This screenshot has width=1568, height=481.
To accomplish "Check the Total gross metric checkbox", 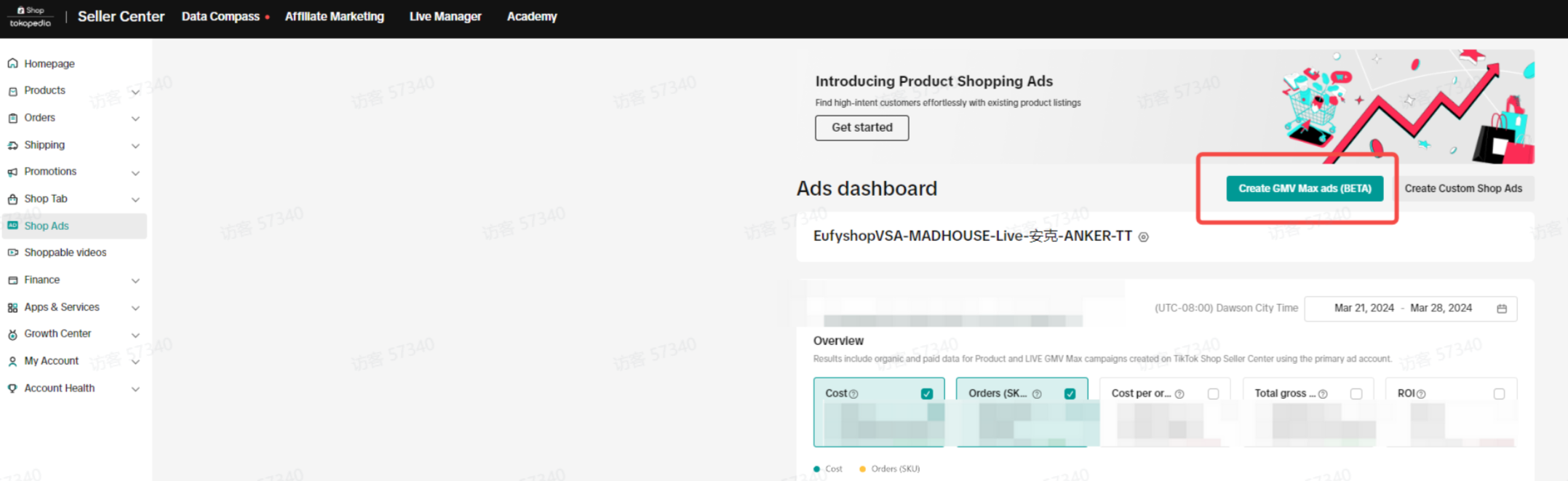I will (1356, 394).
